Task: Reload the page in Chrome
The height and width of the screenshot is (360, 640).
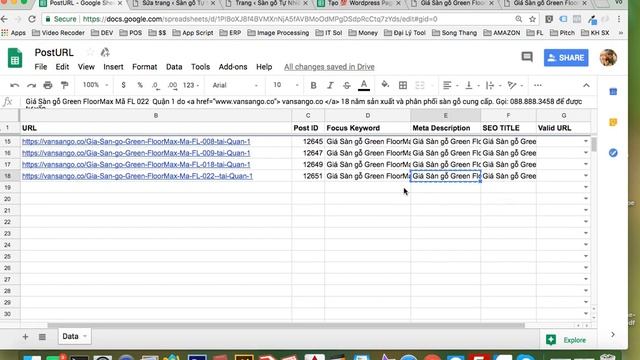Action: [32, 19]
